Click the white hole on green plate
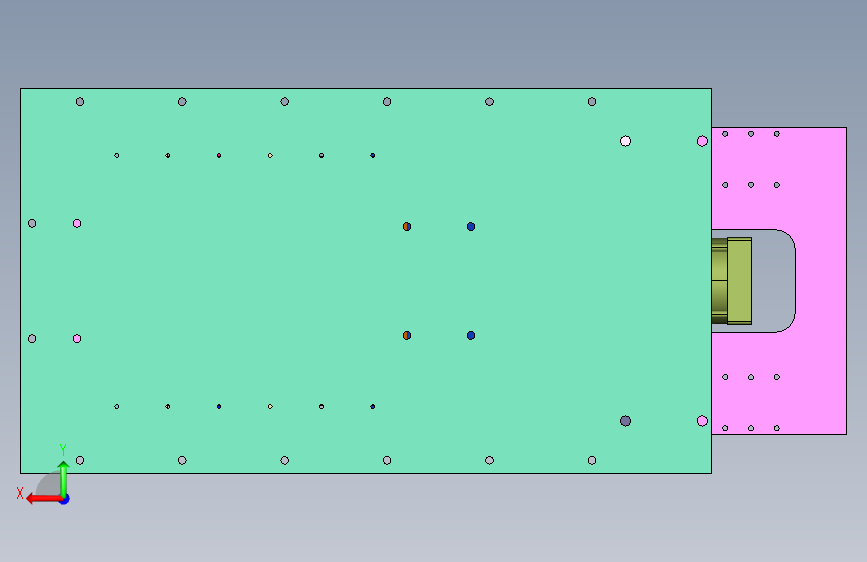 coord(625,141)
